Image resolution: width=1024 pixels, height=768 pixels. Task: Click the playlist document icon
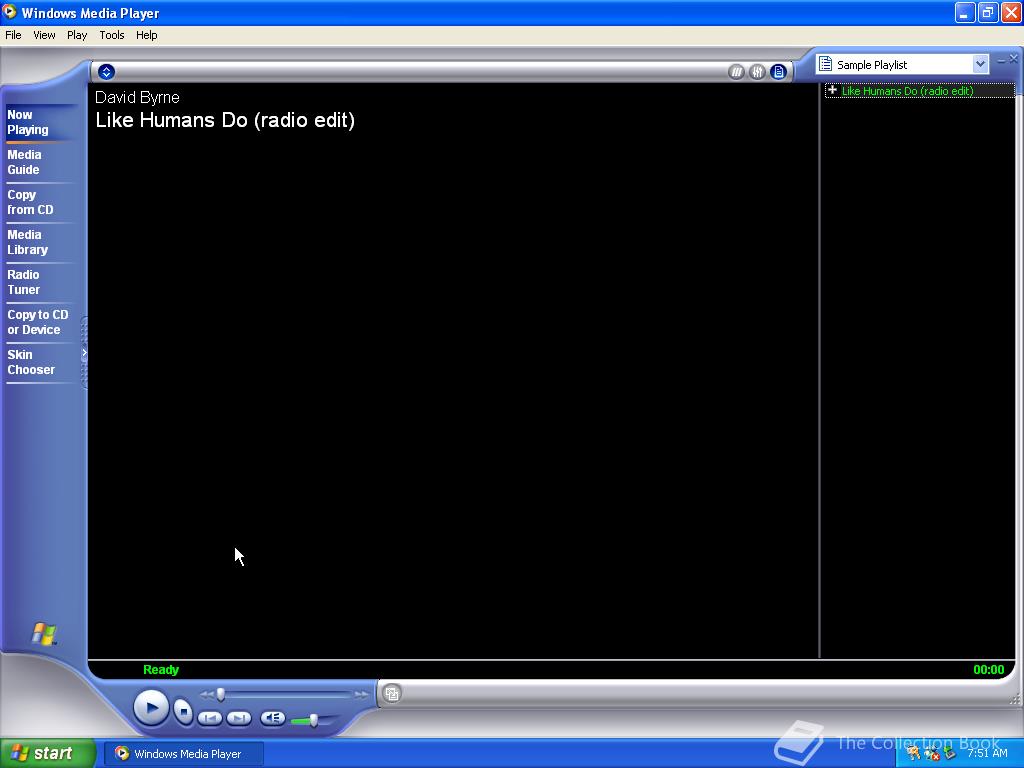coord(825,64)
